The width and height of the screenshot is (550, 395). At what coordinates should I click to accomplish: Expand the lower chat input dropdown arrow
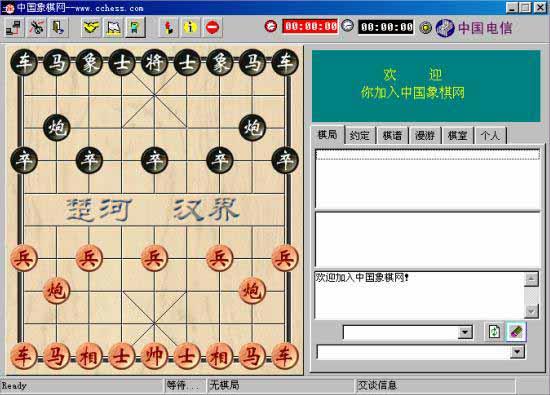(x=517, y=352)
